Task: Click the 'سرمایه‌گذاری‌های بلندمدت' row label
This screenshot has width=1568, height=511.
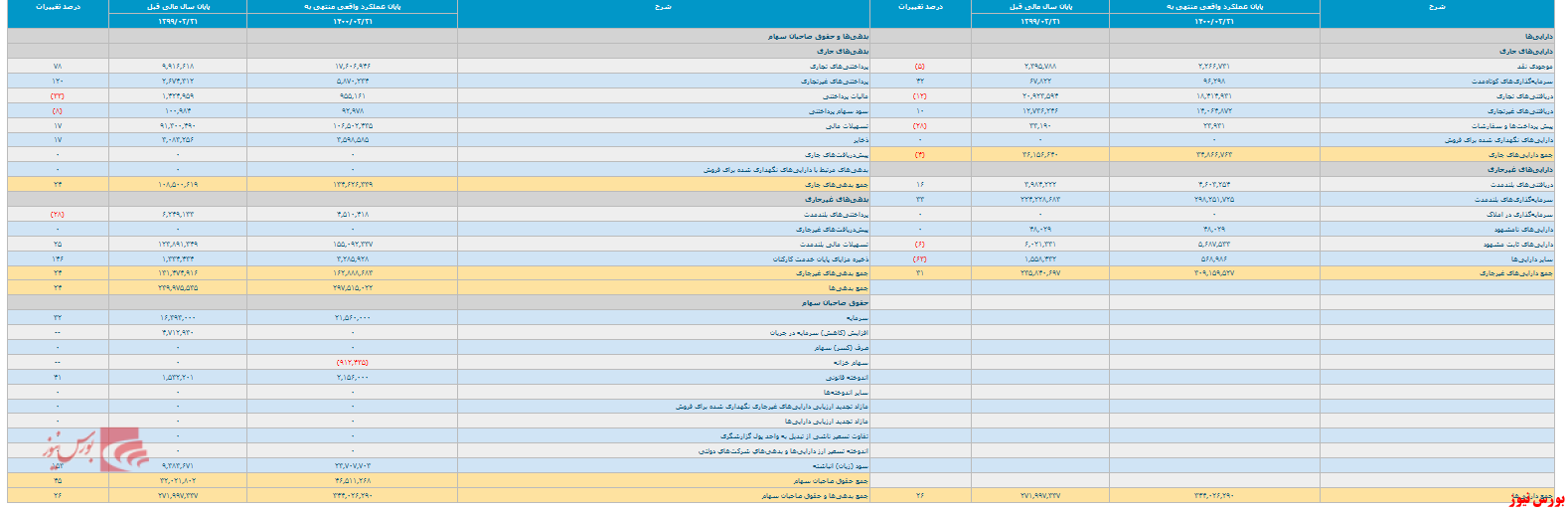Action: 1514,200
